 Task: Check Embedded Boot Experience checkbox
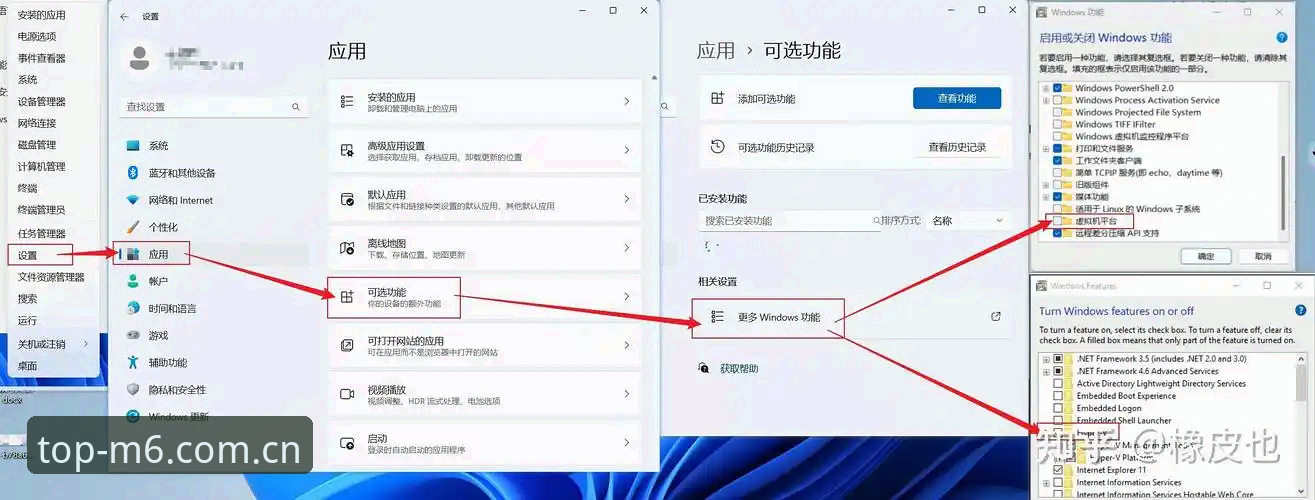click(1058, 396)
